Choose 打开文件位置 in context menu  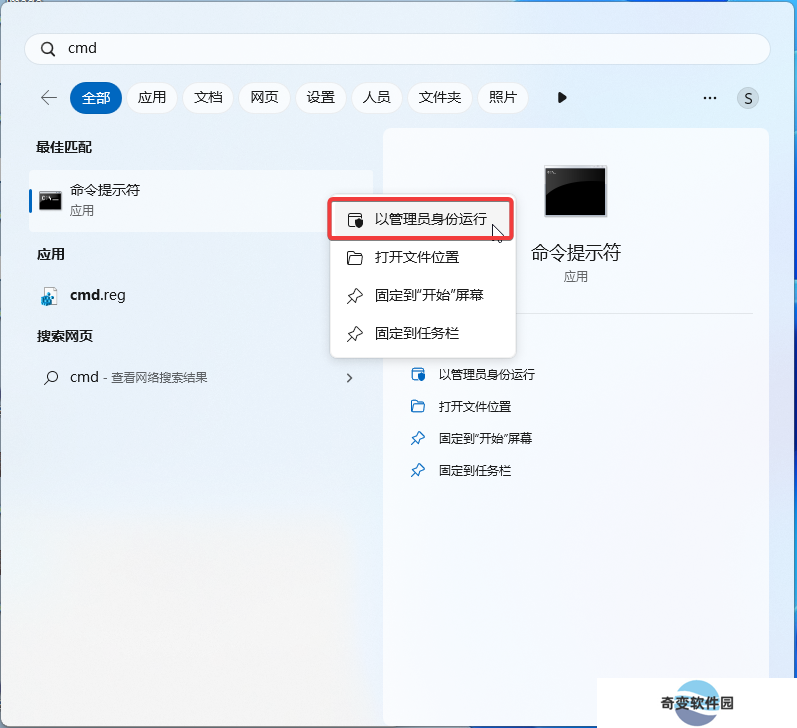click(422, 257)
